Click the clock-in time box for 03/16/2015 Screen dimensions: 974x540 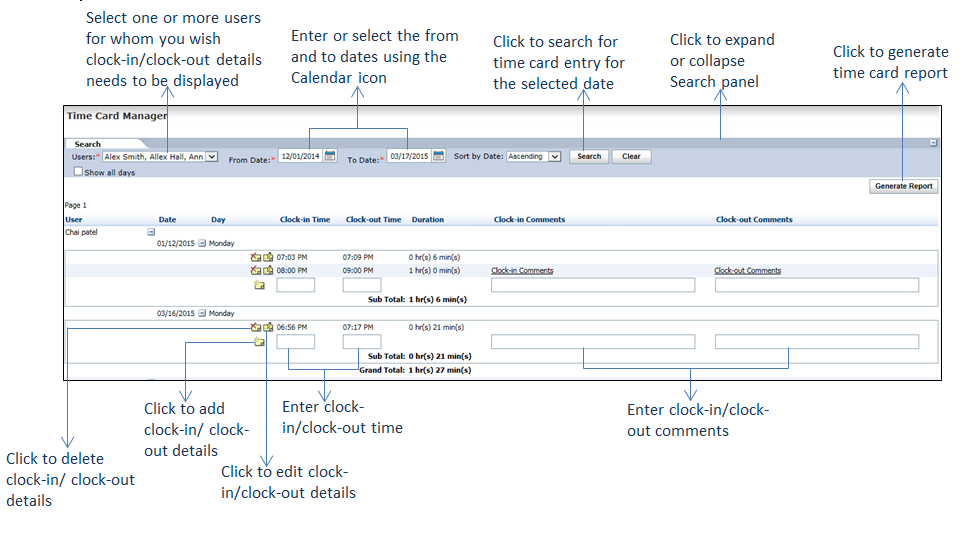point(296,342)
